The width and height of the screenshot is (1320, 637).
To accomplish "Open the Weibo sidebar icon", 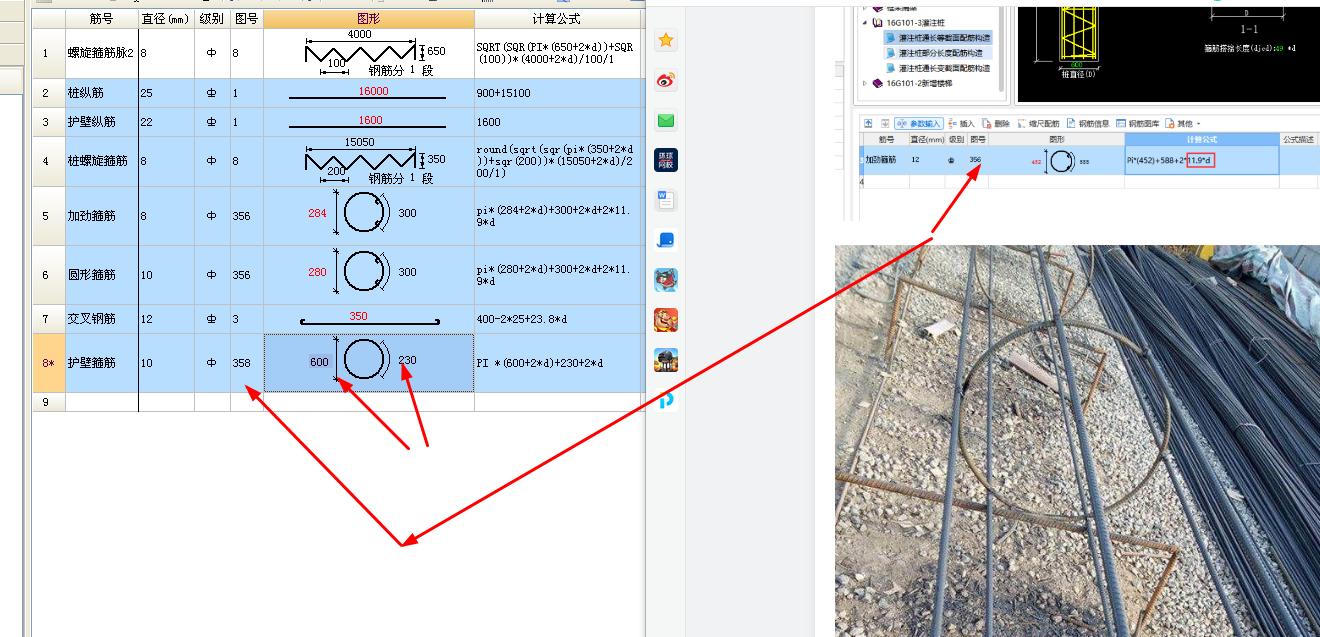I will pyautogui.click(x=666, y=81).
